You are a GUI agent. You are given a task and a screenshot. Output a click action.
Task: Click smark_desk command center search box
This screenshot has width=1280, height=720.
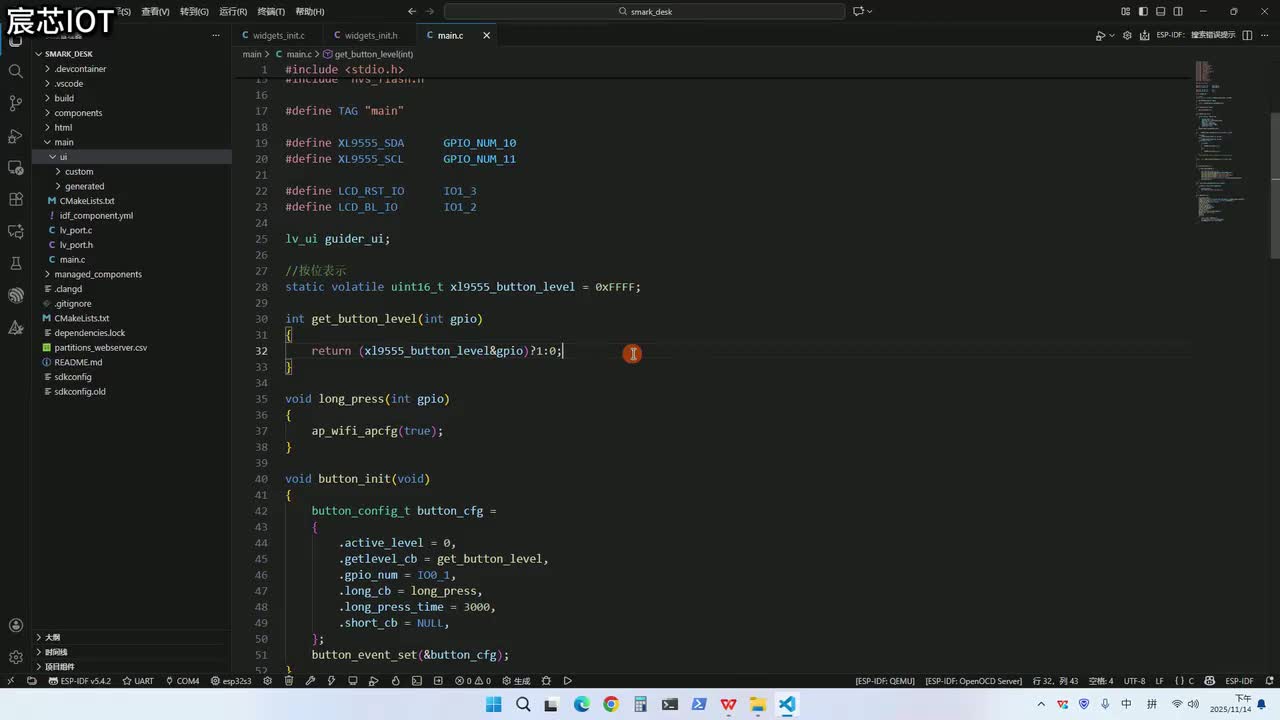click(x=644, y=11)
